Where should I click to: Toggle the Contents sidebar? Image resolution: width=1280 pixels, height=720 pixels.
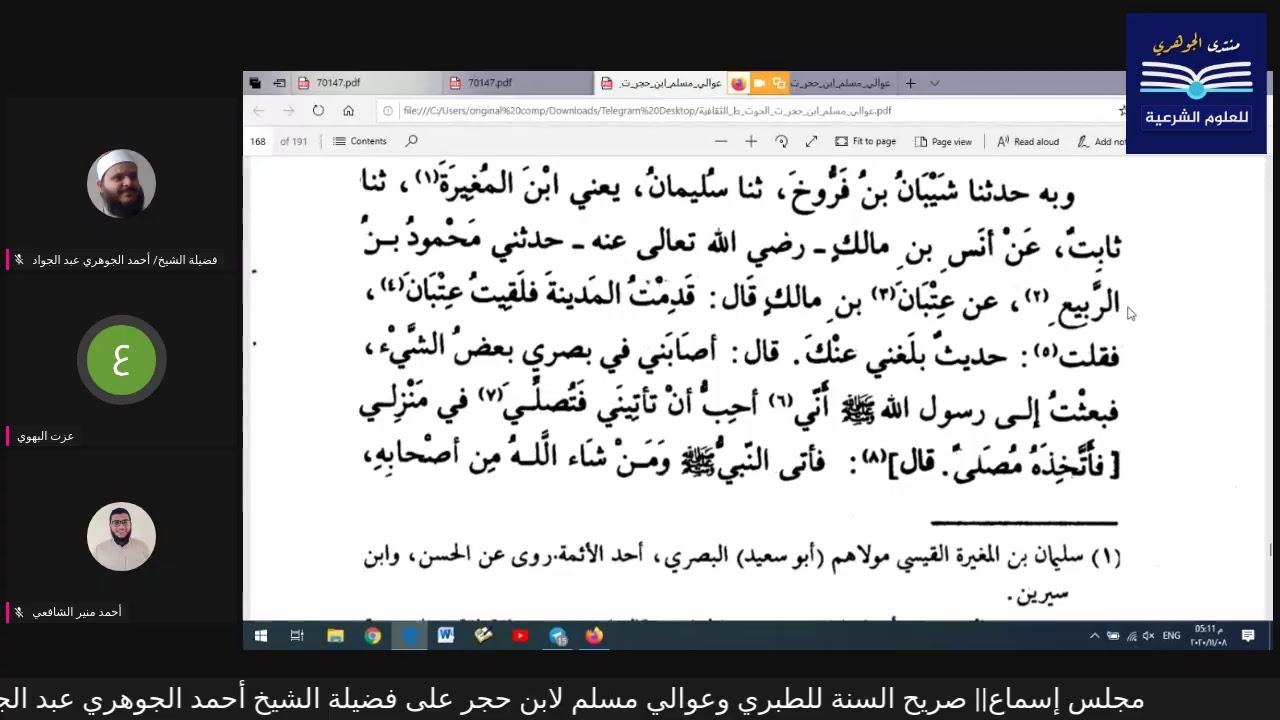(360, 141)
